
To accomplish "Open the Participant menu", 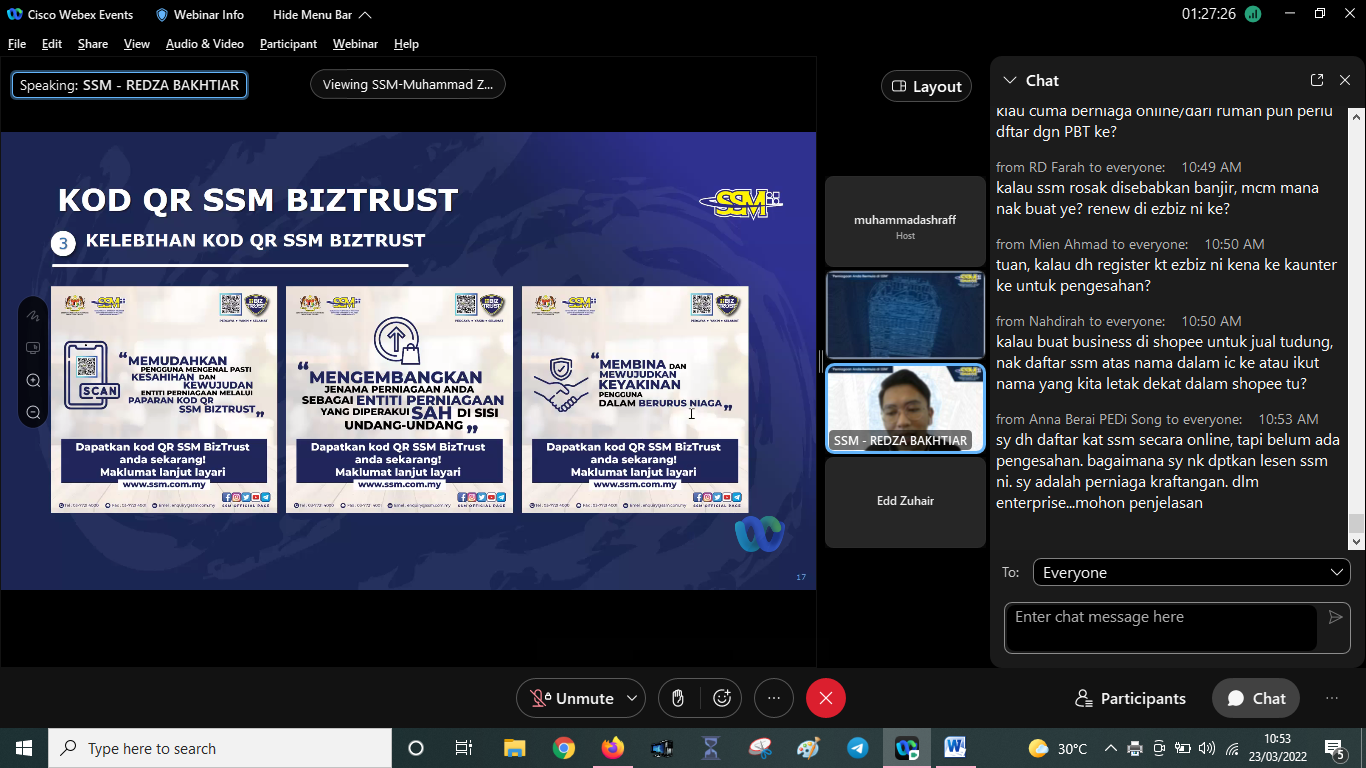I will click(288, 44).
